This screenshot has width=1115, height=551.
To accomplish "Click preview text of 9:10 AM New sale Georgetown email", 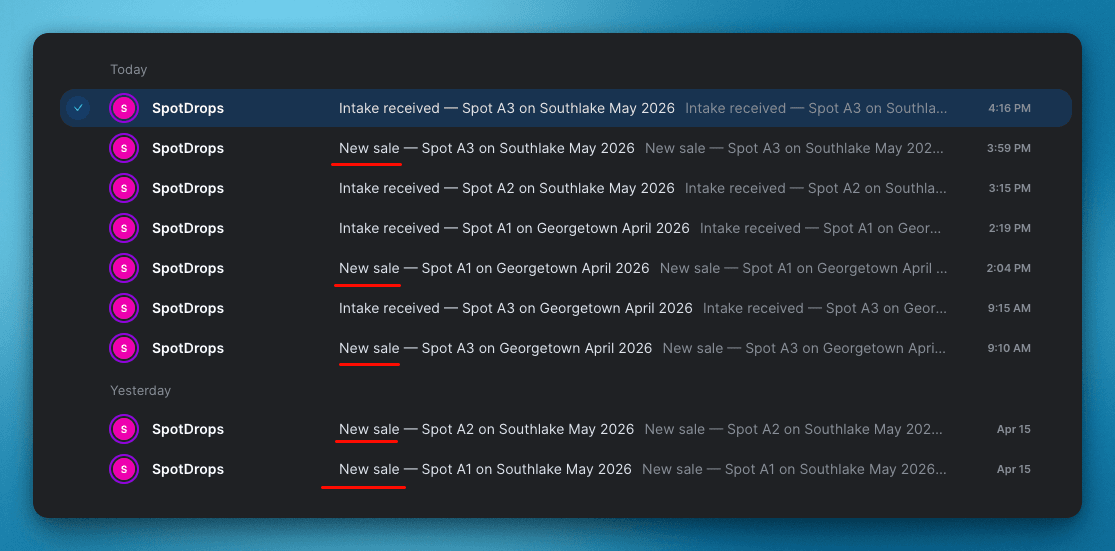I will 805,348.
